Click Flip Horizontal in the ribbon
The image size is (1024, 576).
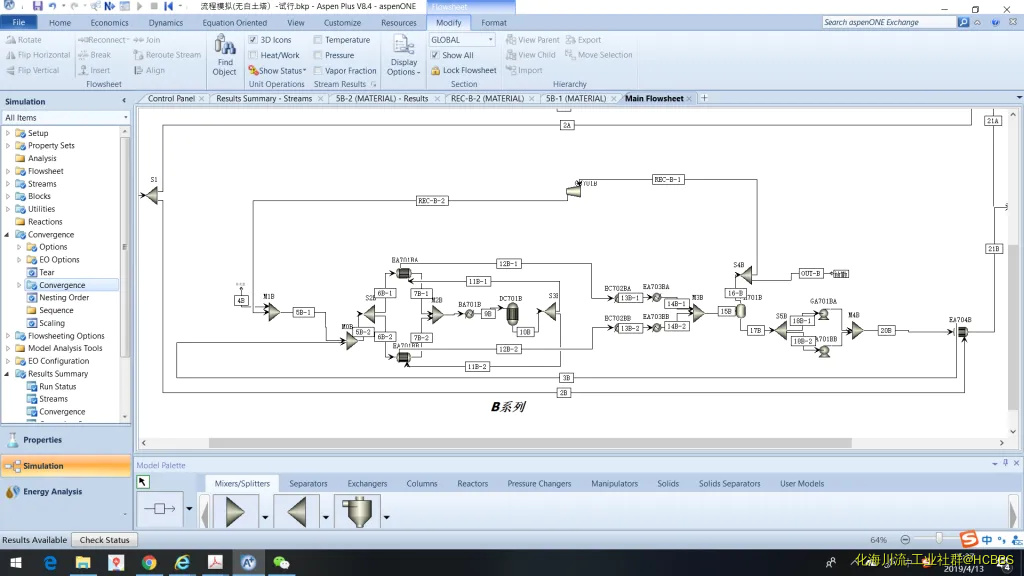[38, 55]
